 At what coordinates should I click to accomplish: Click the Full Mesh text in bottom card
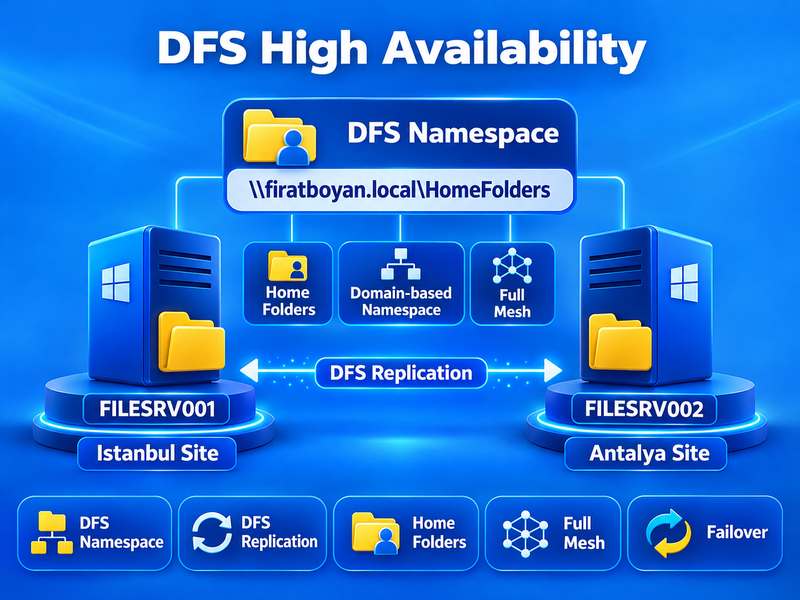(584, 533)
